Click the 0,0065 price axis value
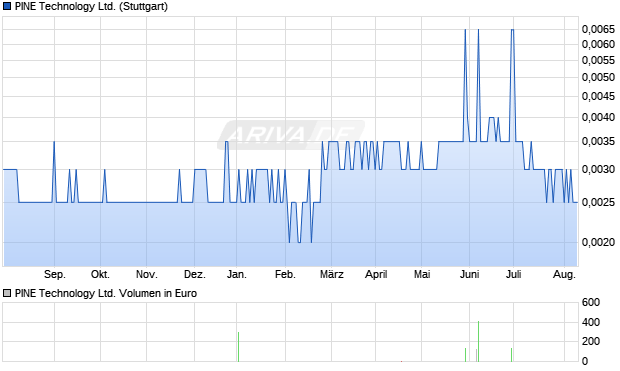The width and height of the screenshot is (620, 371). point(598,29)
